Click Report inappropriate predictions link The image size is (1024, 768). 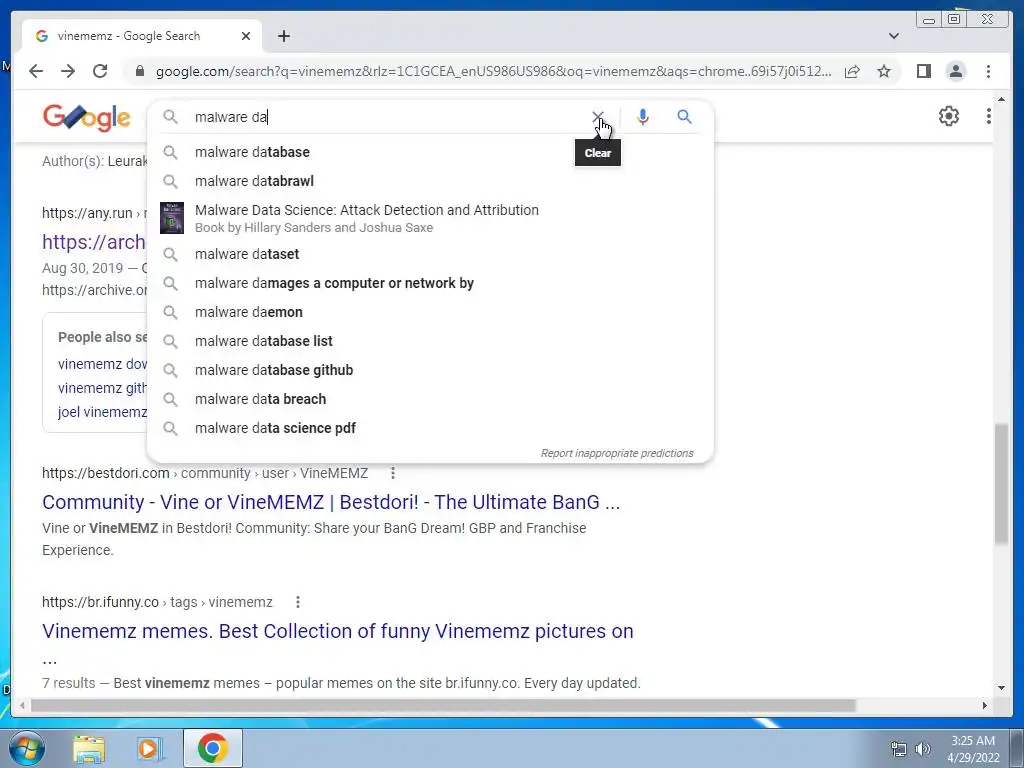[x=616, y=453]
